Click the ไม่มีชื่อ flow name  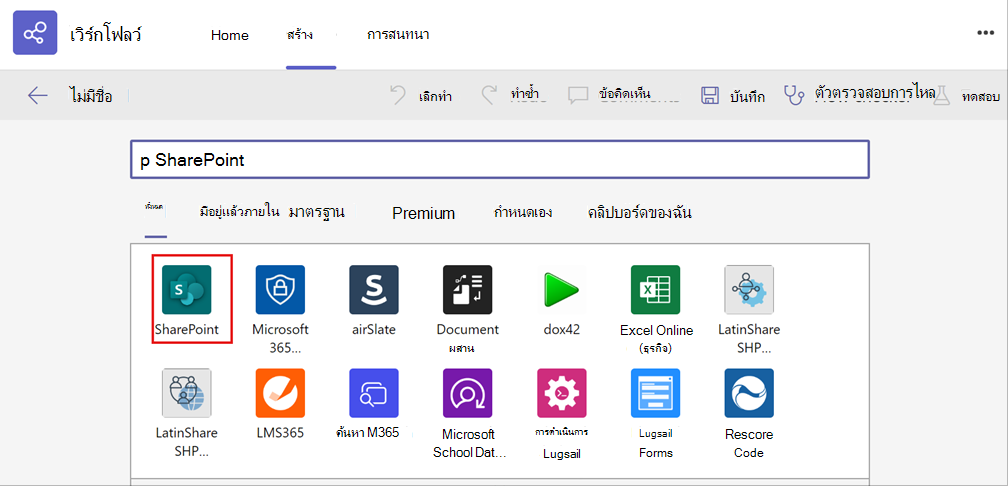click(x=89, y=96)
